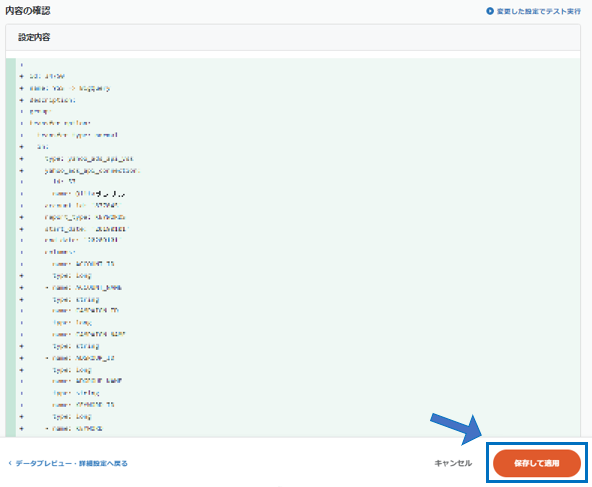Click plus marker beside start_date line
The width and height of the screenshot is (592, 487).
tap(22, 229)
